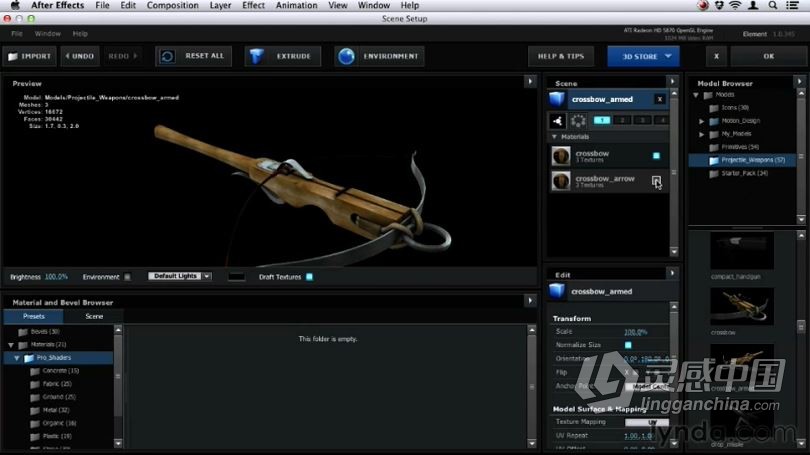810x455 pixels.
Task: Open the Composition menu
Action: click(x=172, y=6)
